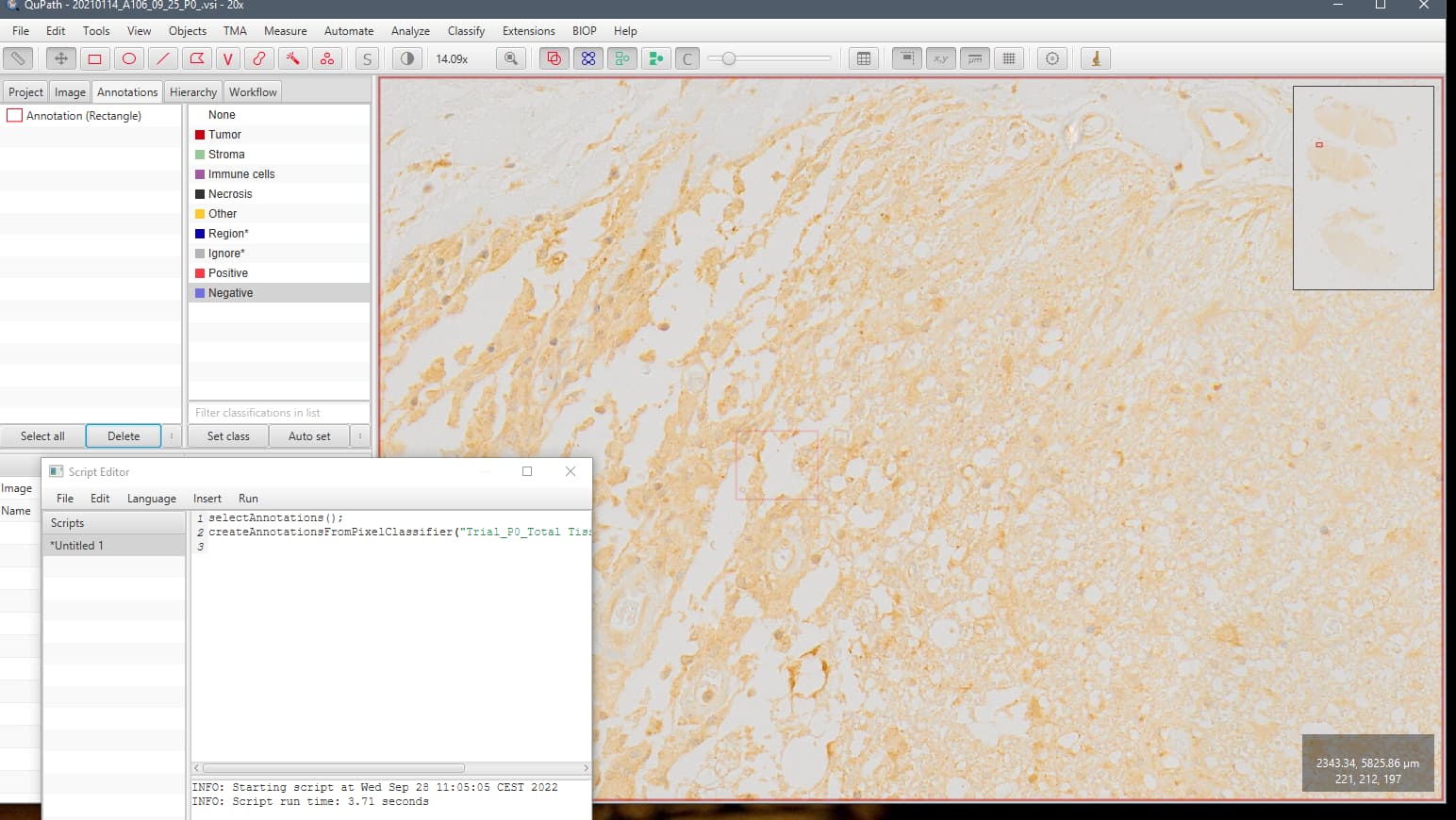Viewport: 1456px width, 820px height.
Task: Open the Brightness/Contrast dialog
Action: tap(405, 57)
